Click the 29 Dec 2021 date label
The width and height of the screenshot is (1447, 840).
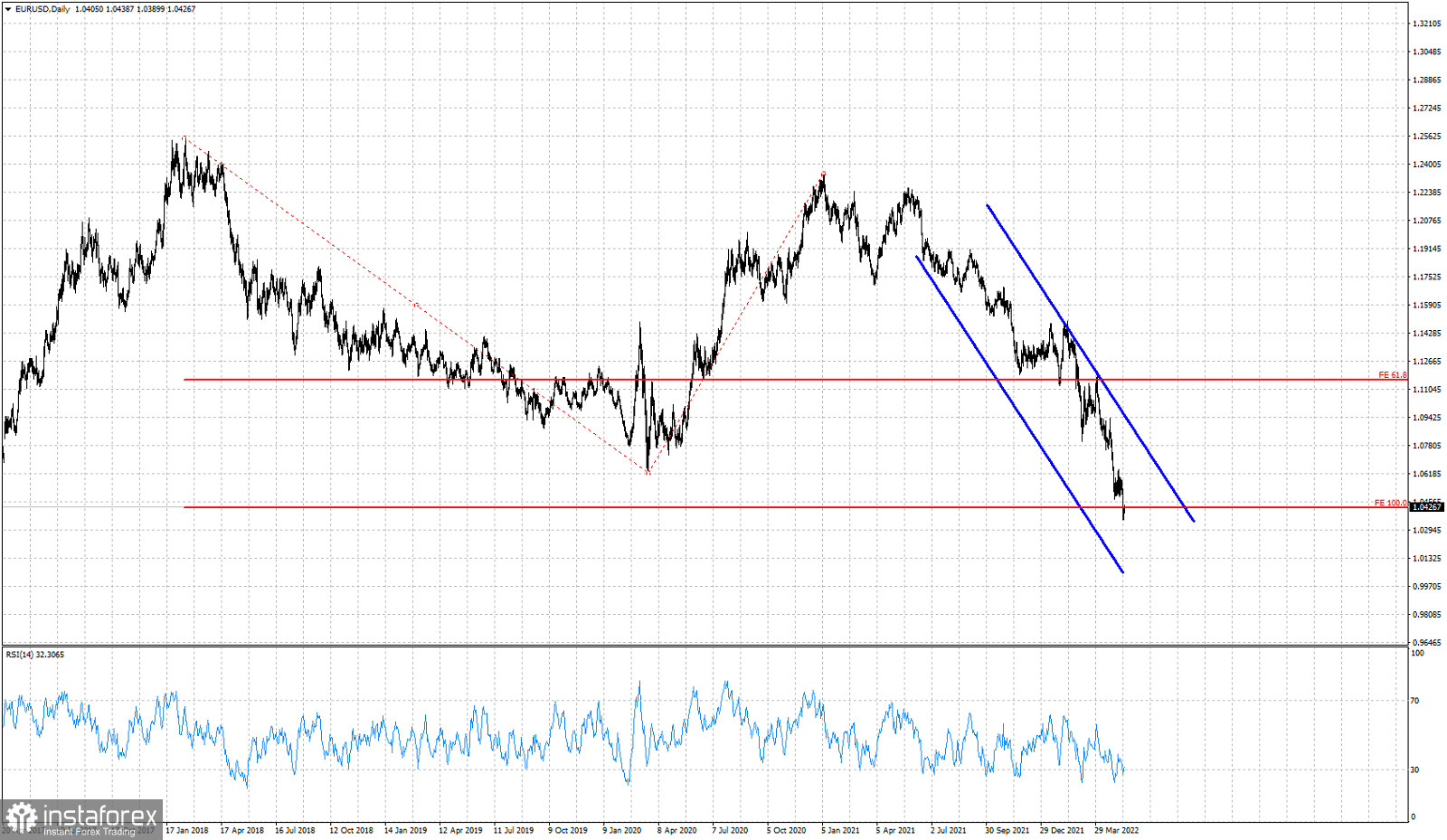[x=1062, y=830]
